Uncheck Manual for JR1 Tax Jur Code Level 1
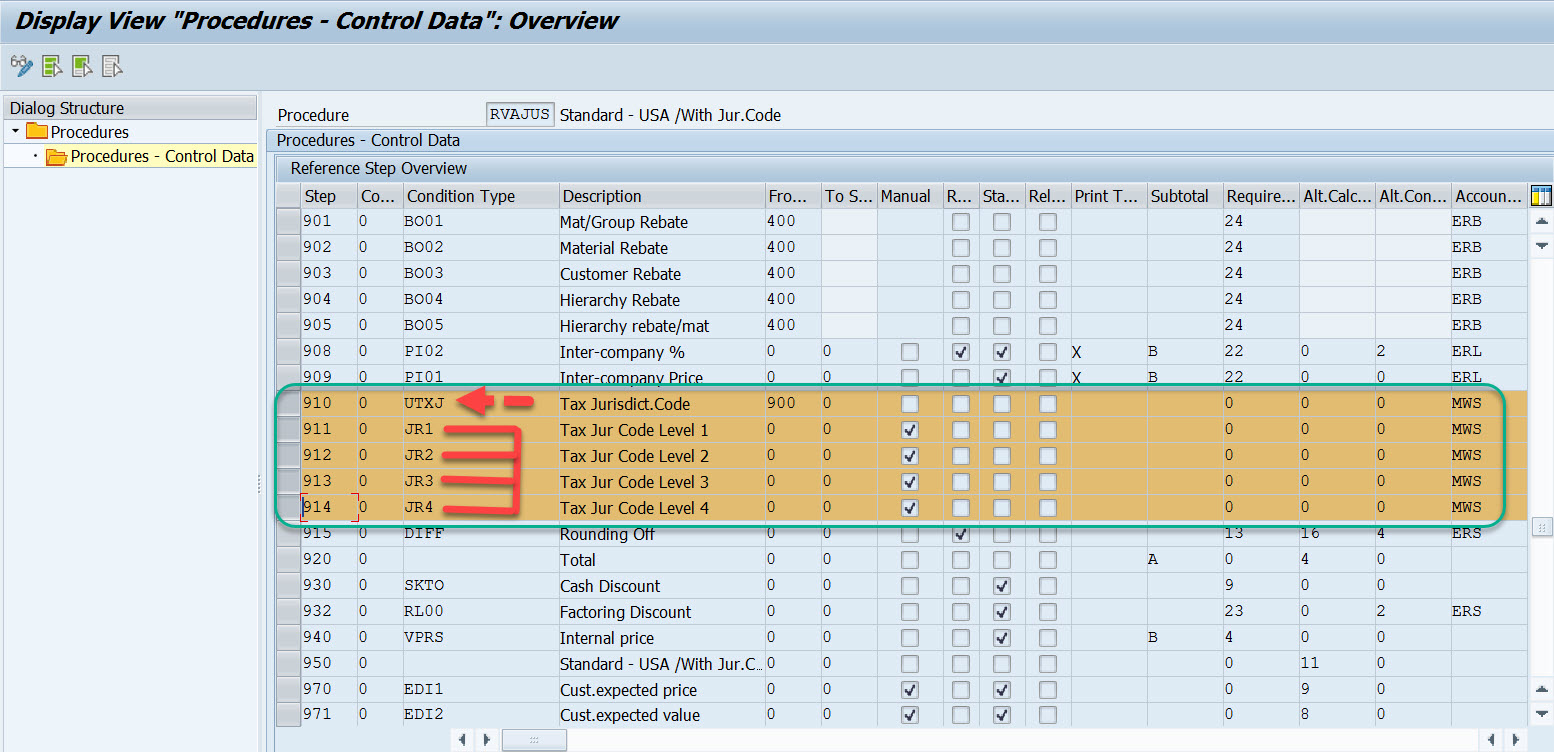The width and height of the screenshot is (1554, 752). pyautogui.click(x=909, y=429)
